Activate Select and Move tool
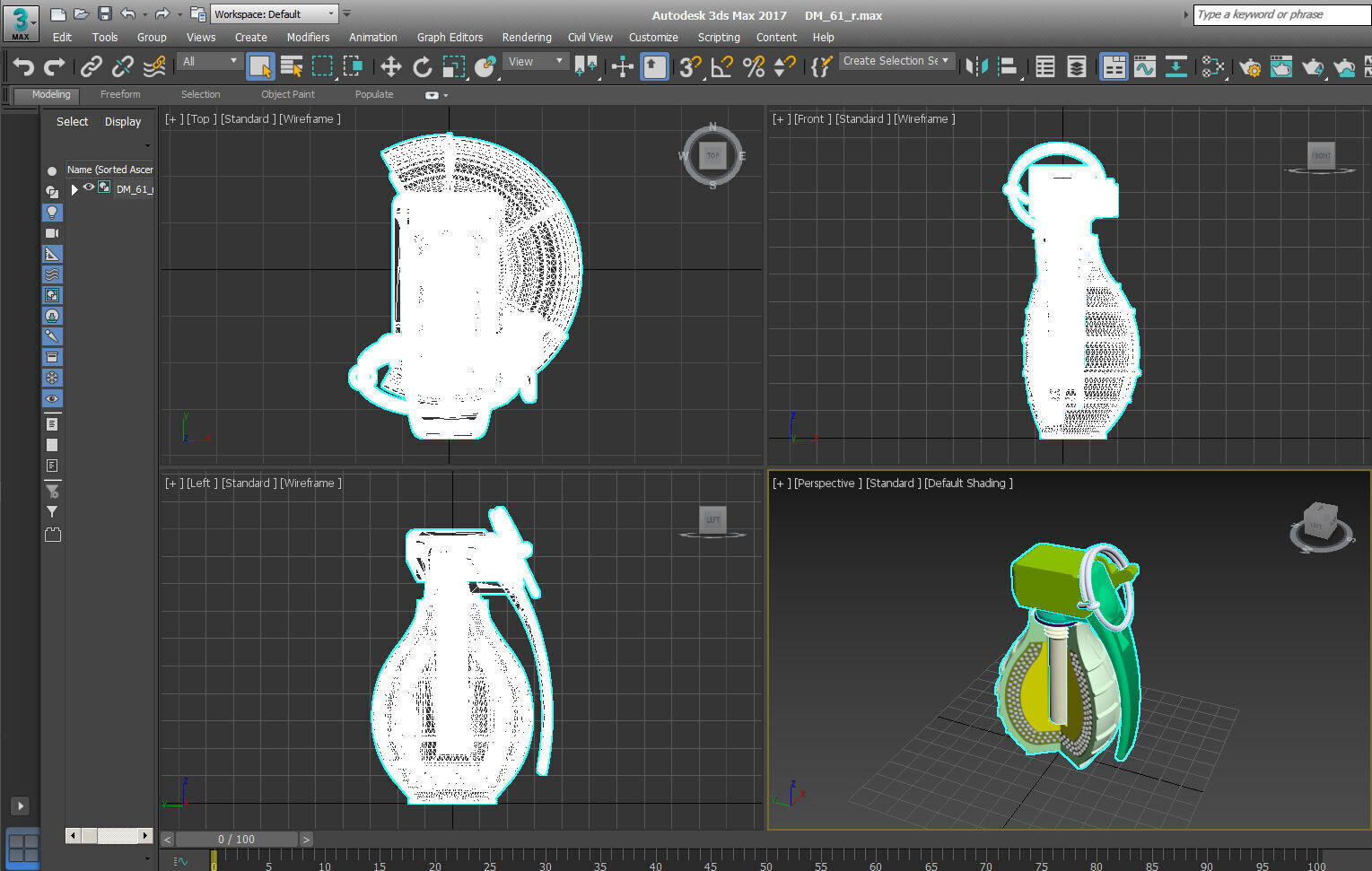 390,66
